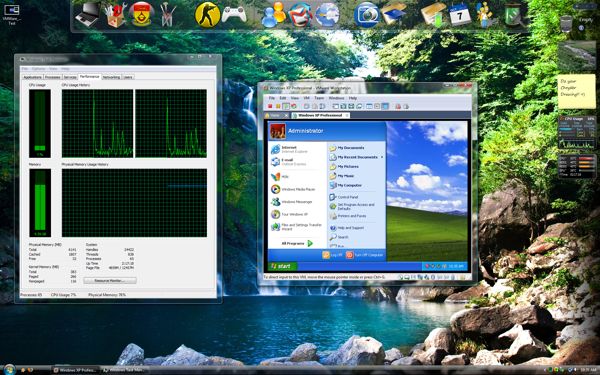This screenshot has width=600, height=375.
Task: Open Tour Windows XP in start menu
Action: (290, 215)
